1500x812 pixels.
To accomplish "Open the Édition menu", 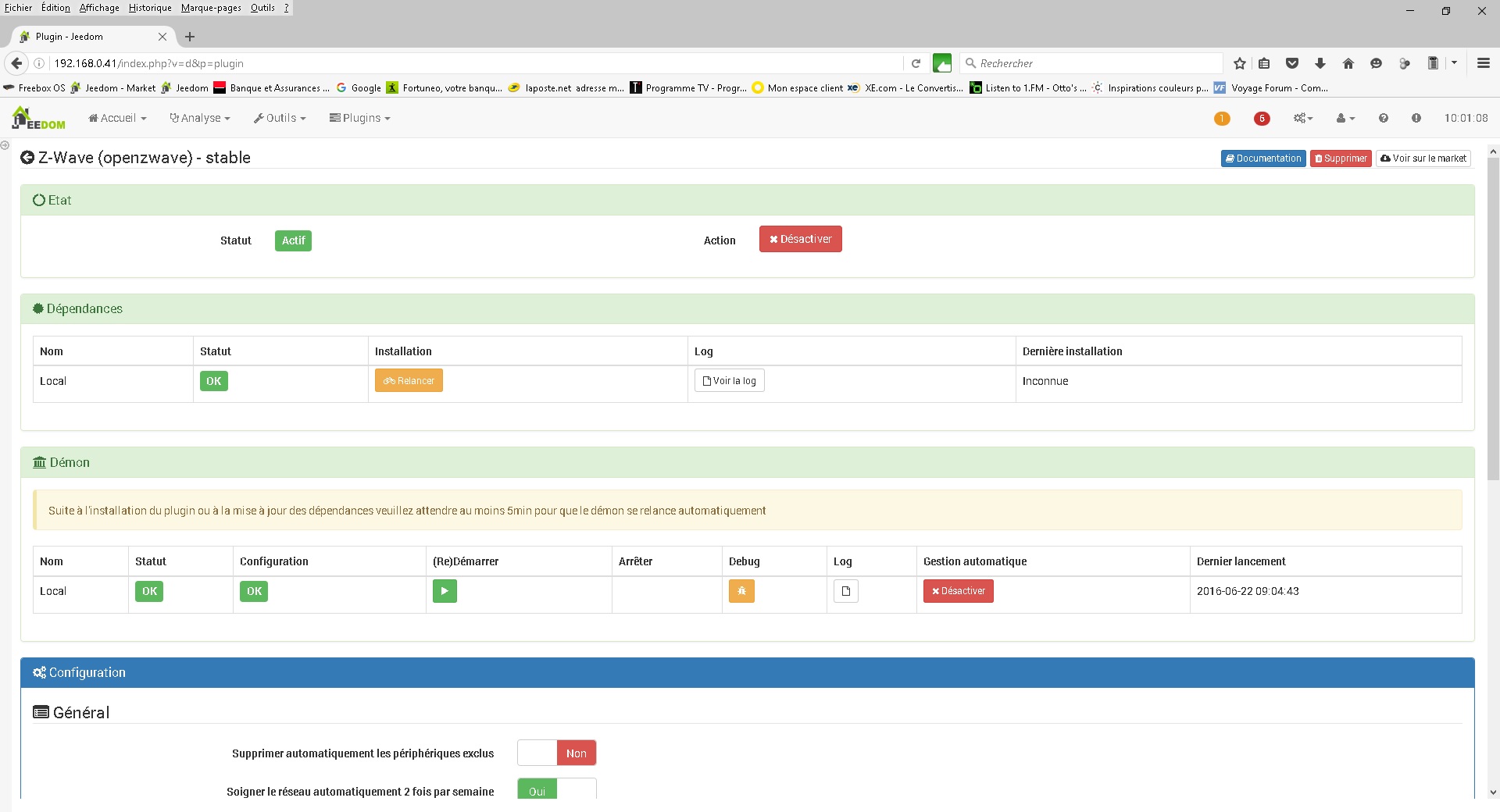I will coord(55,8).
